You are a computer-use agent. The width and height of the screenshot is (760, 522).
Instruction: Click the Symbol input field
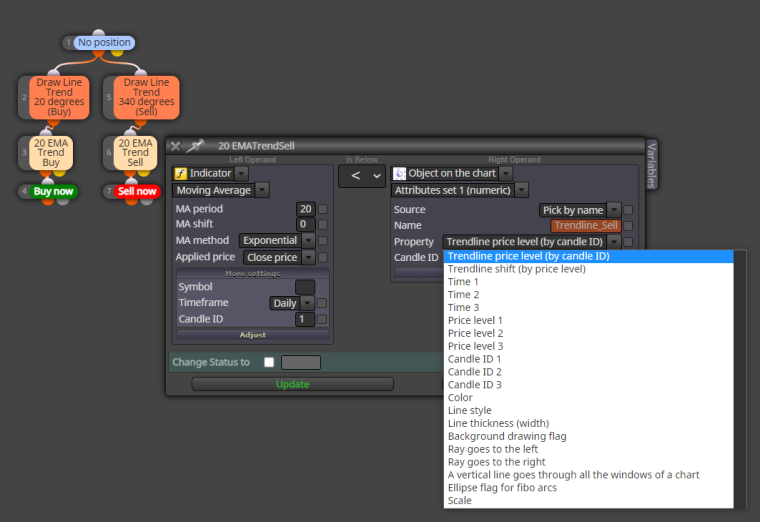305,287
